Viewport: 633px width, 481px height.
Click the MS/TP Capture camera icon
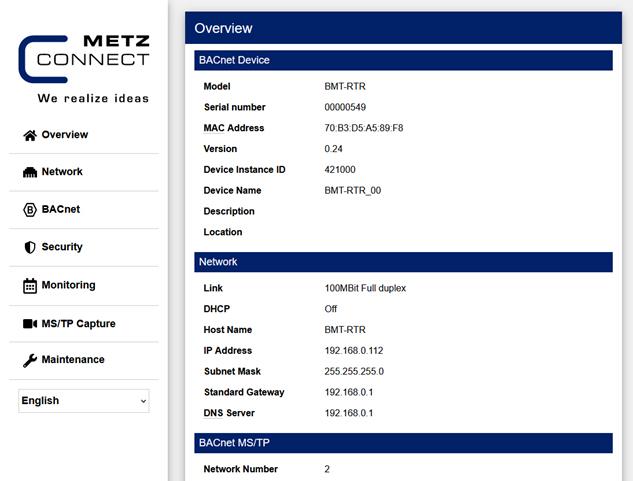tap(30, 323)
